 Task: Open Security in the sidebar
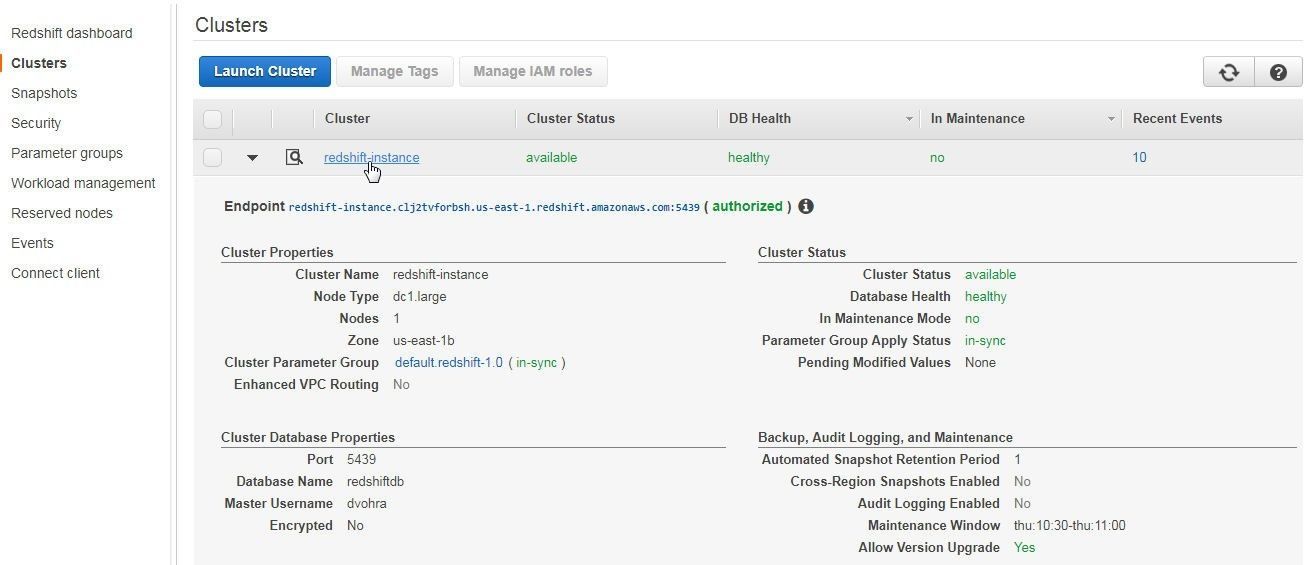36,123
